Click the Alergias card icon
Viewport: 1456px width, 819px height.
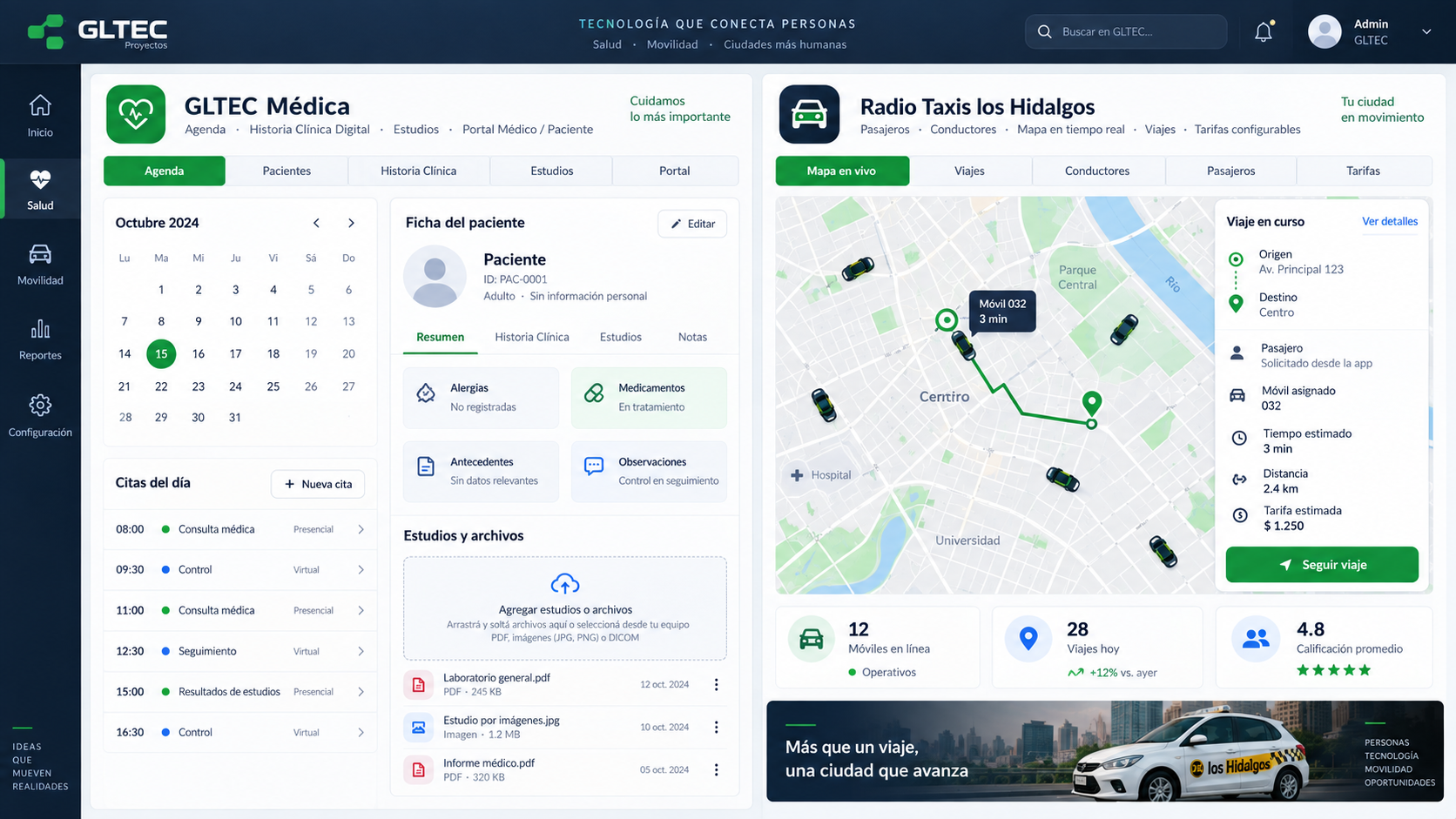(x=426, y=393)
